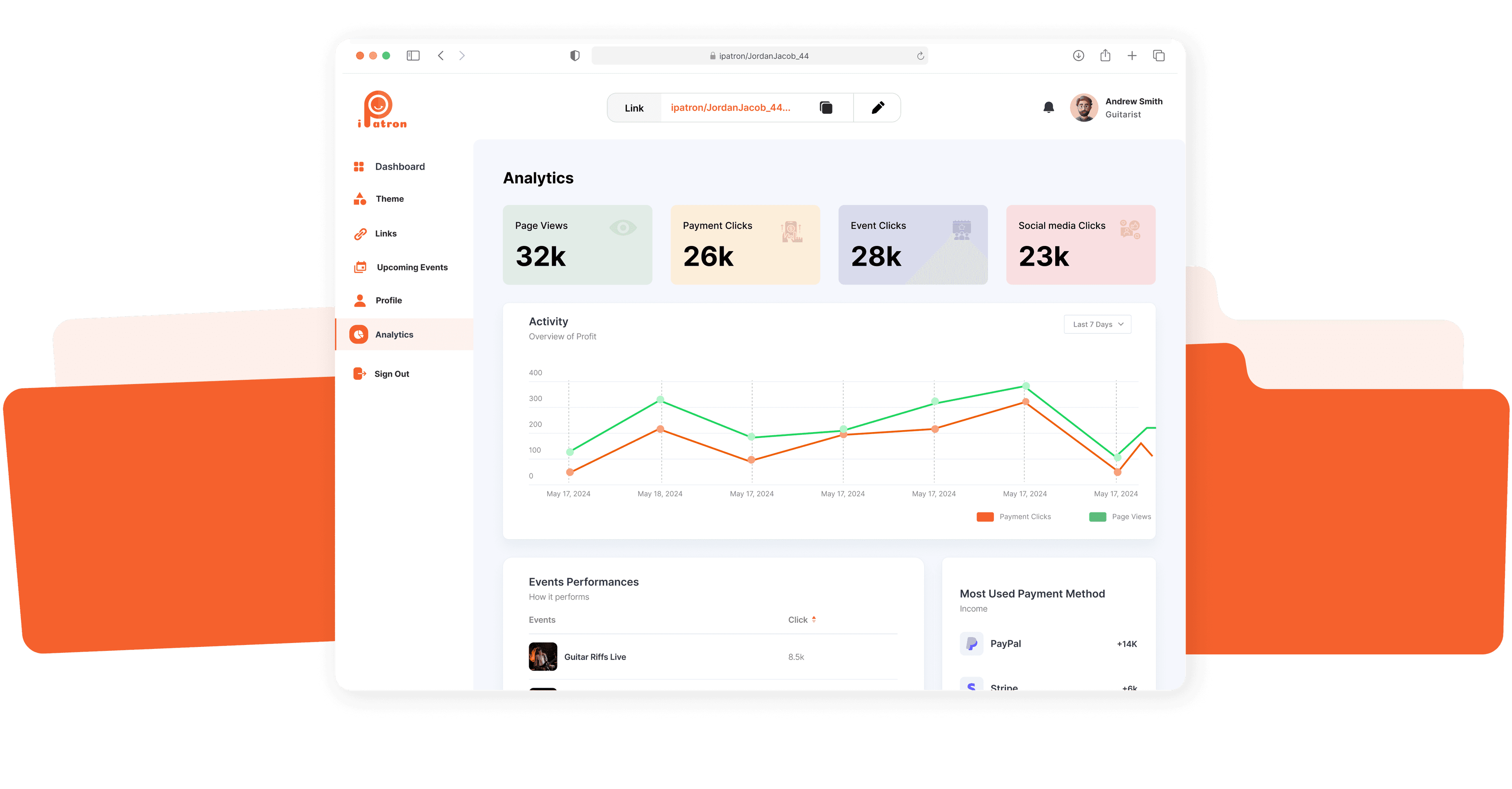Open the Theme sidebar item

(x=389, y=199)
